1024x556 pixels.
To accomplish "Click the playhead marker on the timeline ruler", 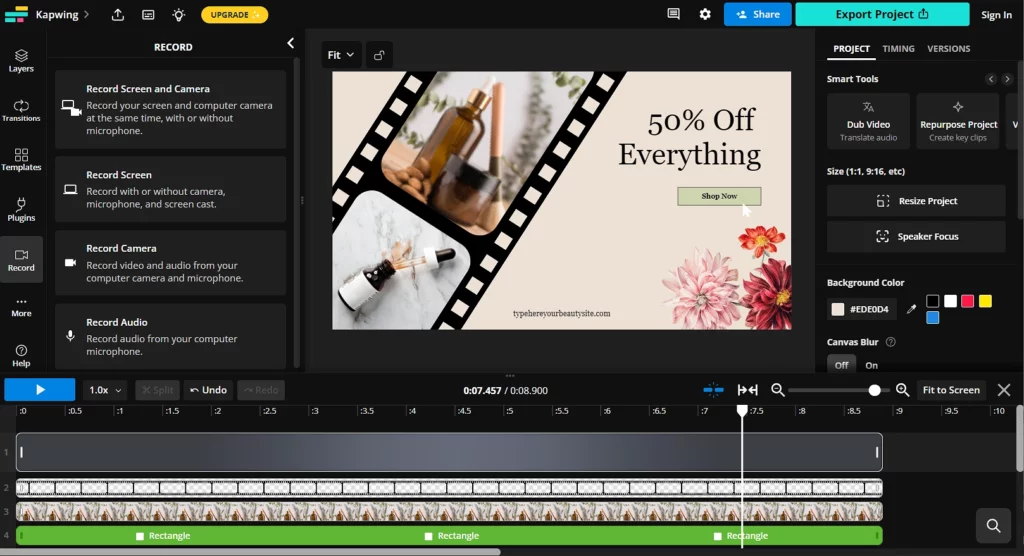I will pyautogui.click(x=742, y=410).
